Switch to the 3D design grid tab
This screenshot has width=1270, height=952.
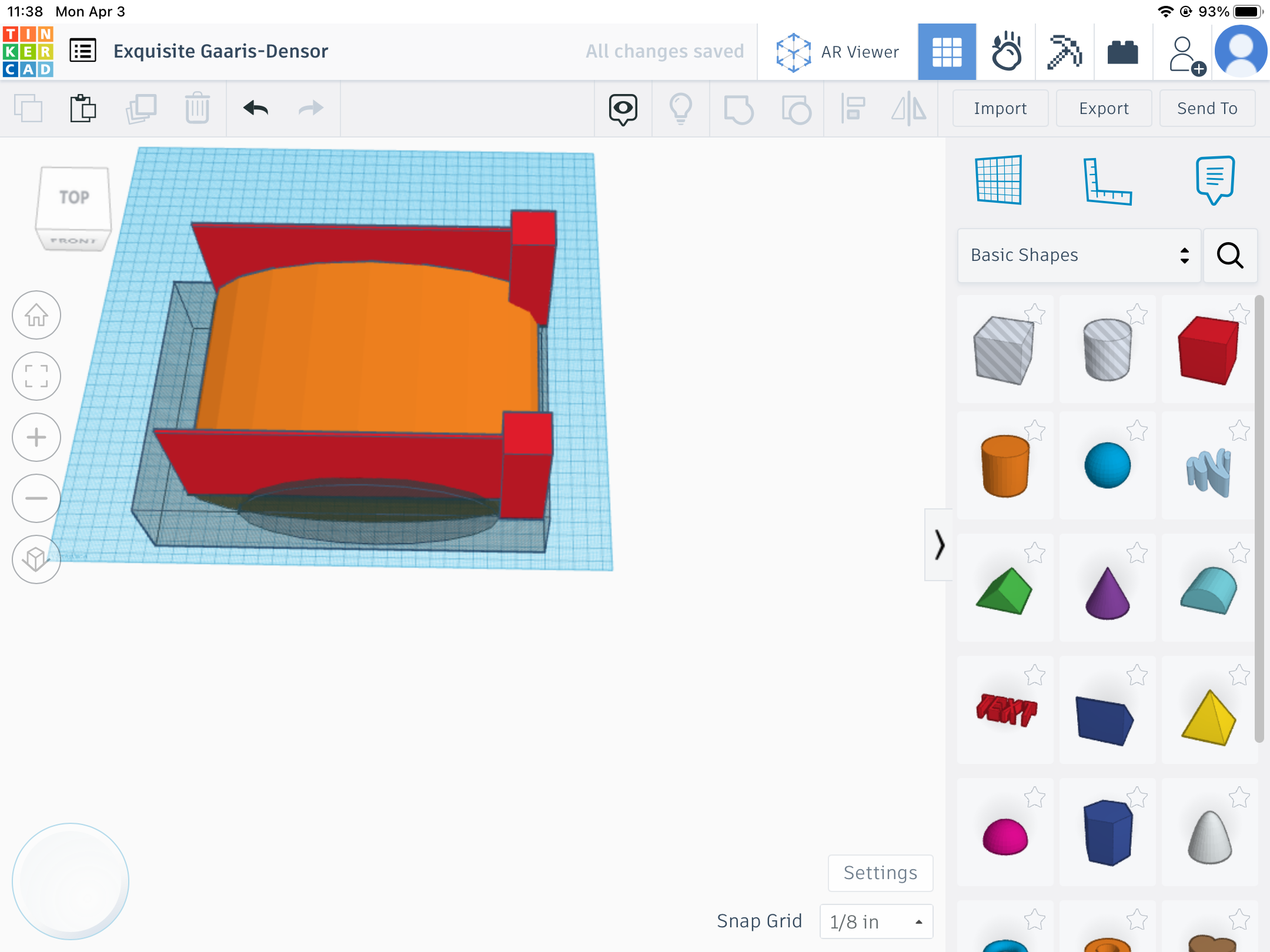click(x=947, y=52)
